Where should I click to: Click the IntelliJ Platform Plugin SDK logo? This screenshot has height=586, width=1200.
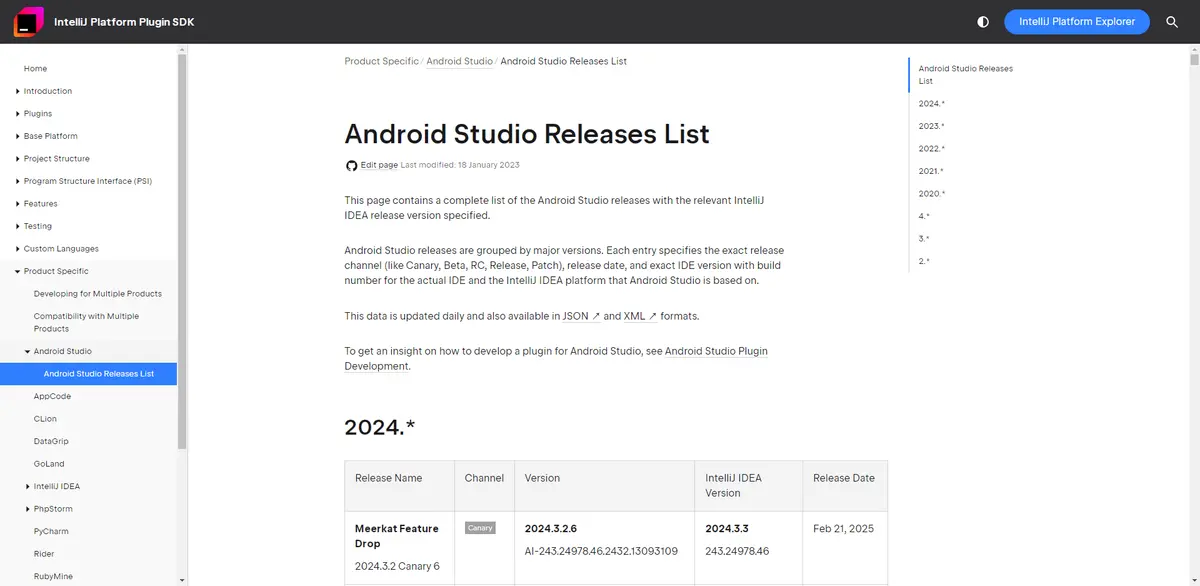(28, 21)
